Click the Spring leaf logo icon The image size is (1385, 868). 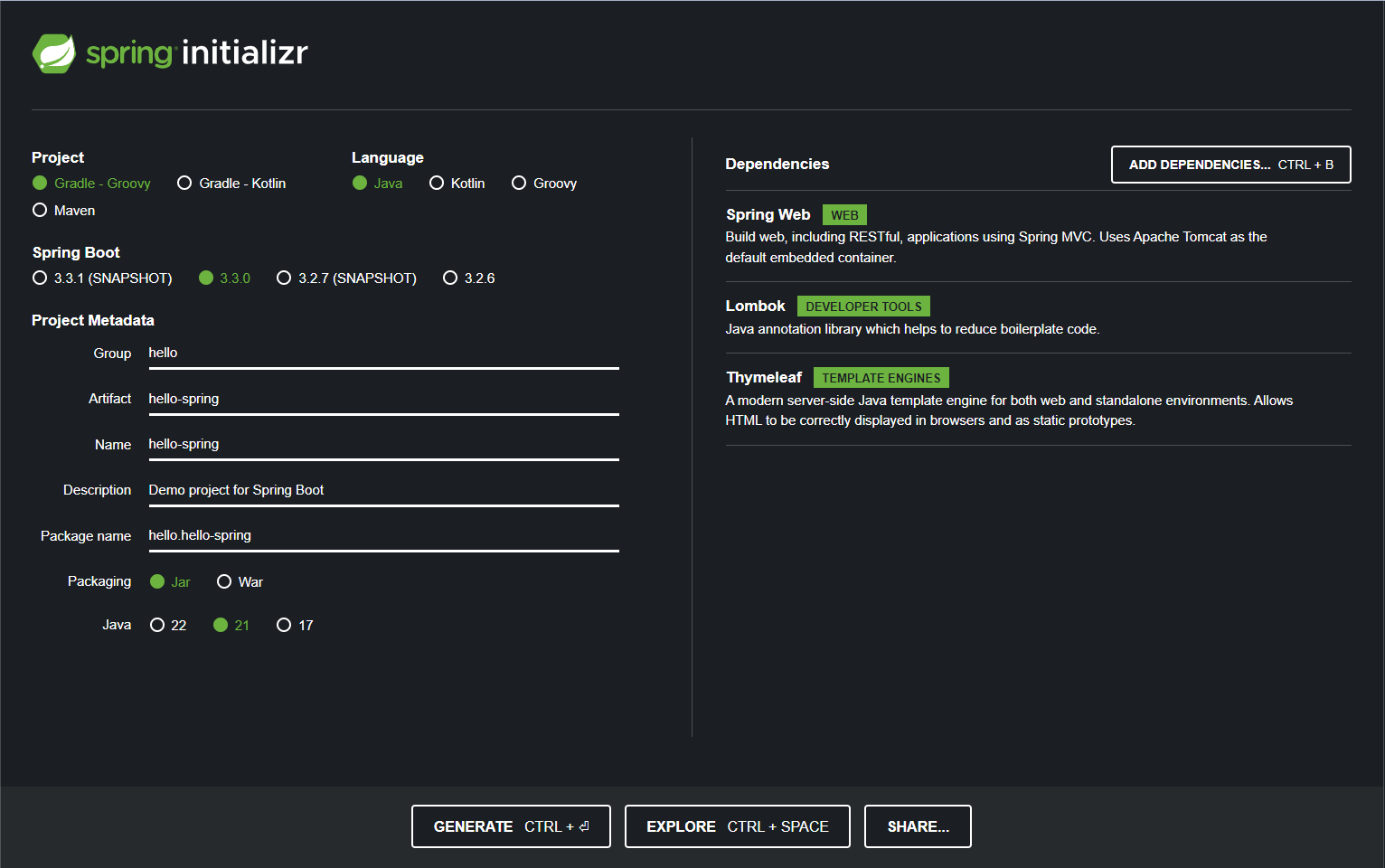click(54, 53)
